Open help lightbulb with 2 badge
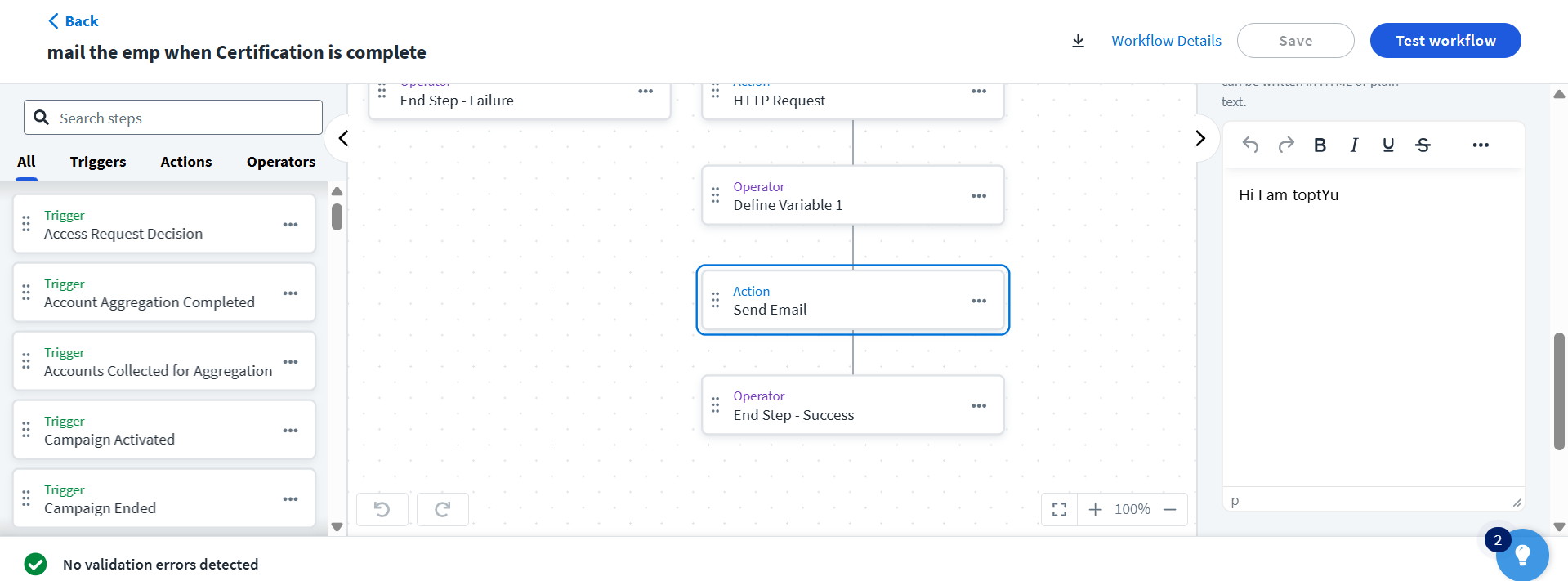Image resolution: width=1568 pixels, height=581 pixels. click(1522, 555)
